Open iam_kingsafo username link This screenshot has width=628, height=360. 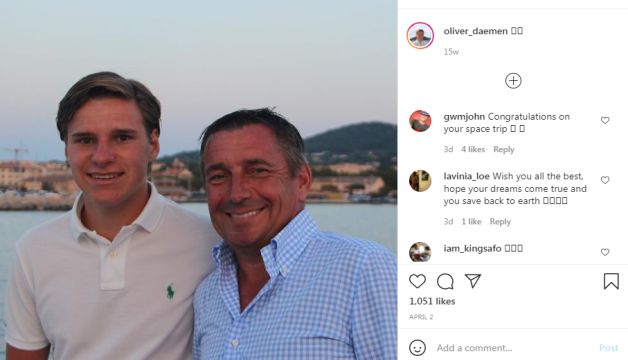coord(472,248)
